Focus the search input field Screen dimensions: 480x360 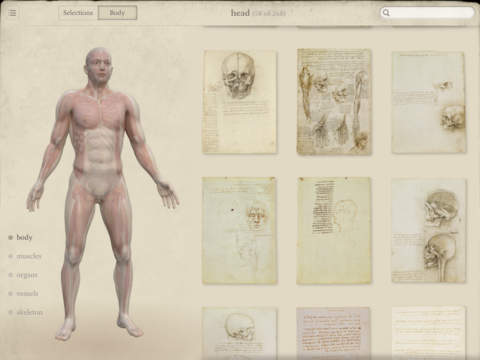(427, 13)
